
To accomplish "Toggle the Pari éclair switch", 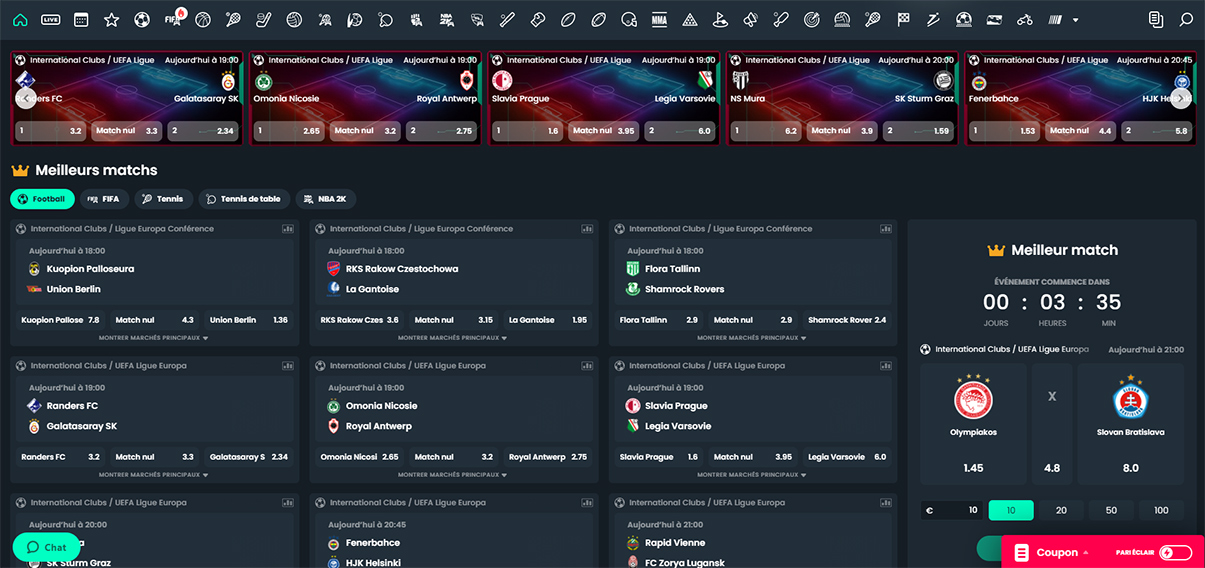I will [x=1175, y=552].
